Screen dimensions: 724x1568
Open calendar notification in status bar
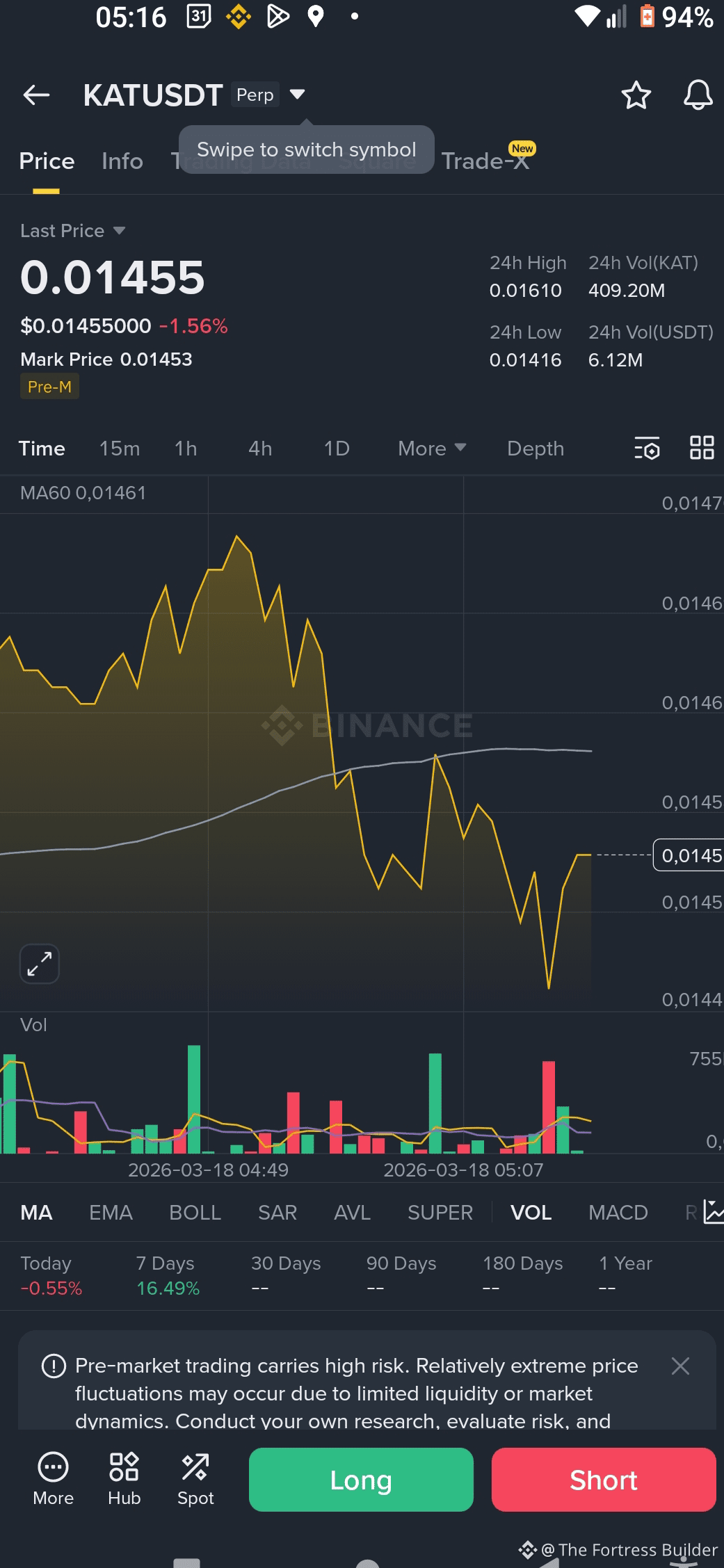pyautogui.click(x=199, y=17)
